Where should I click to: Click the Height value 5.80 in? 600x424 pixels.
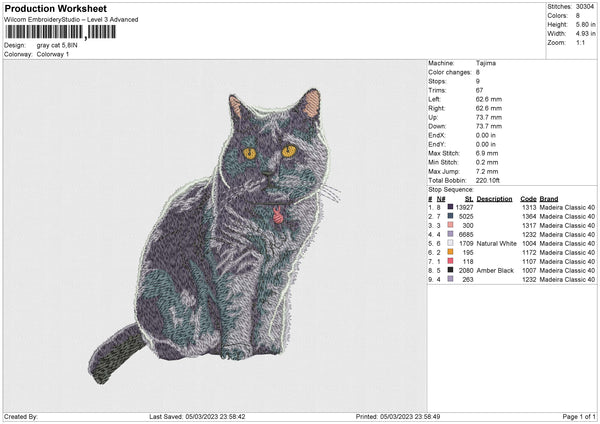point(585,24)
